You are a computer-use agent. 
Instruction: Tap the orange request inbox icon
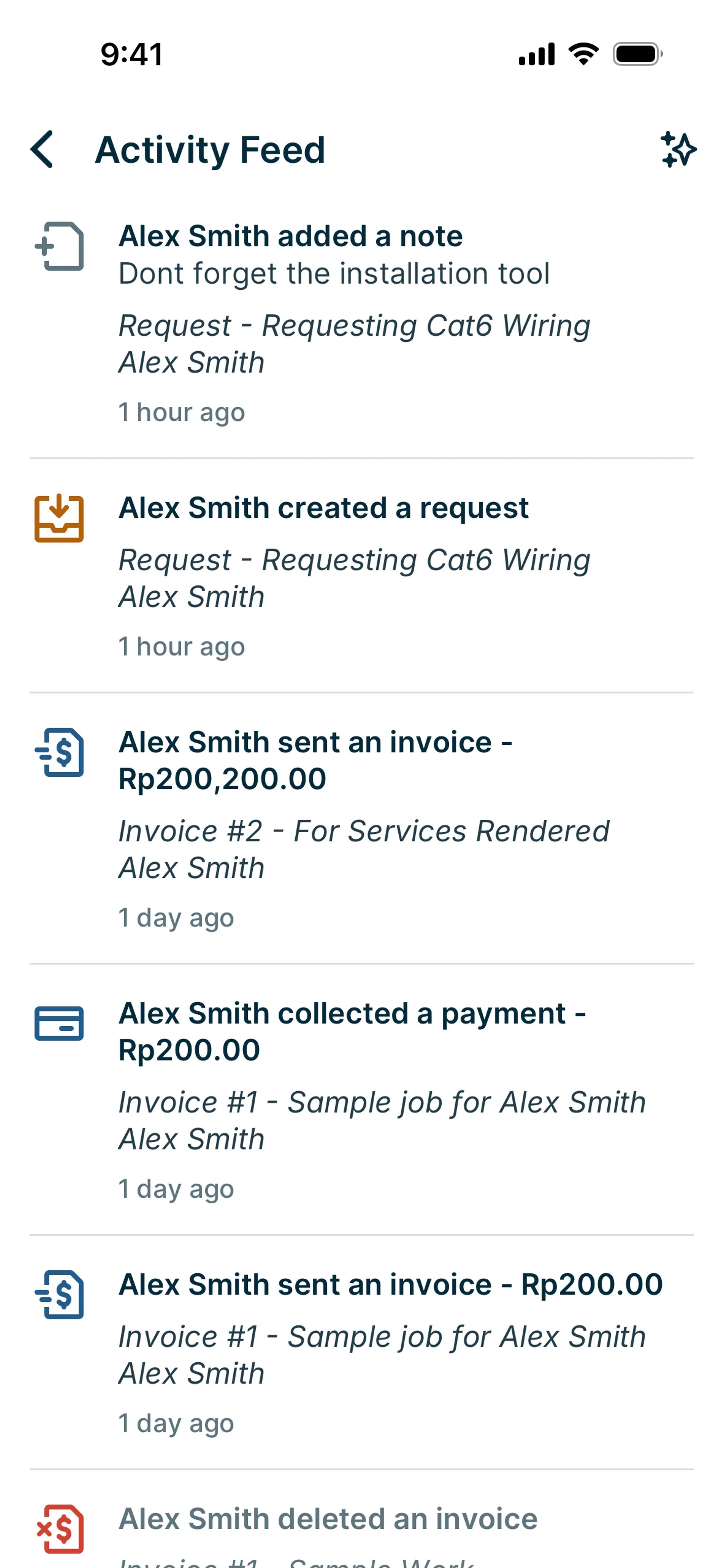click(x=59, y=518)
